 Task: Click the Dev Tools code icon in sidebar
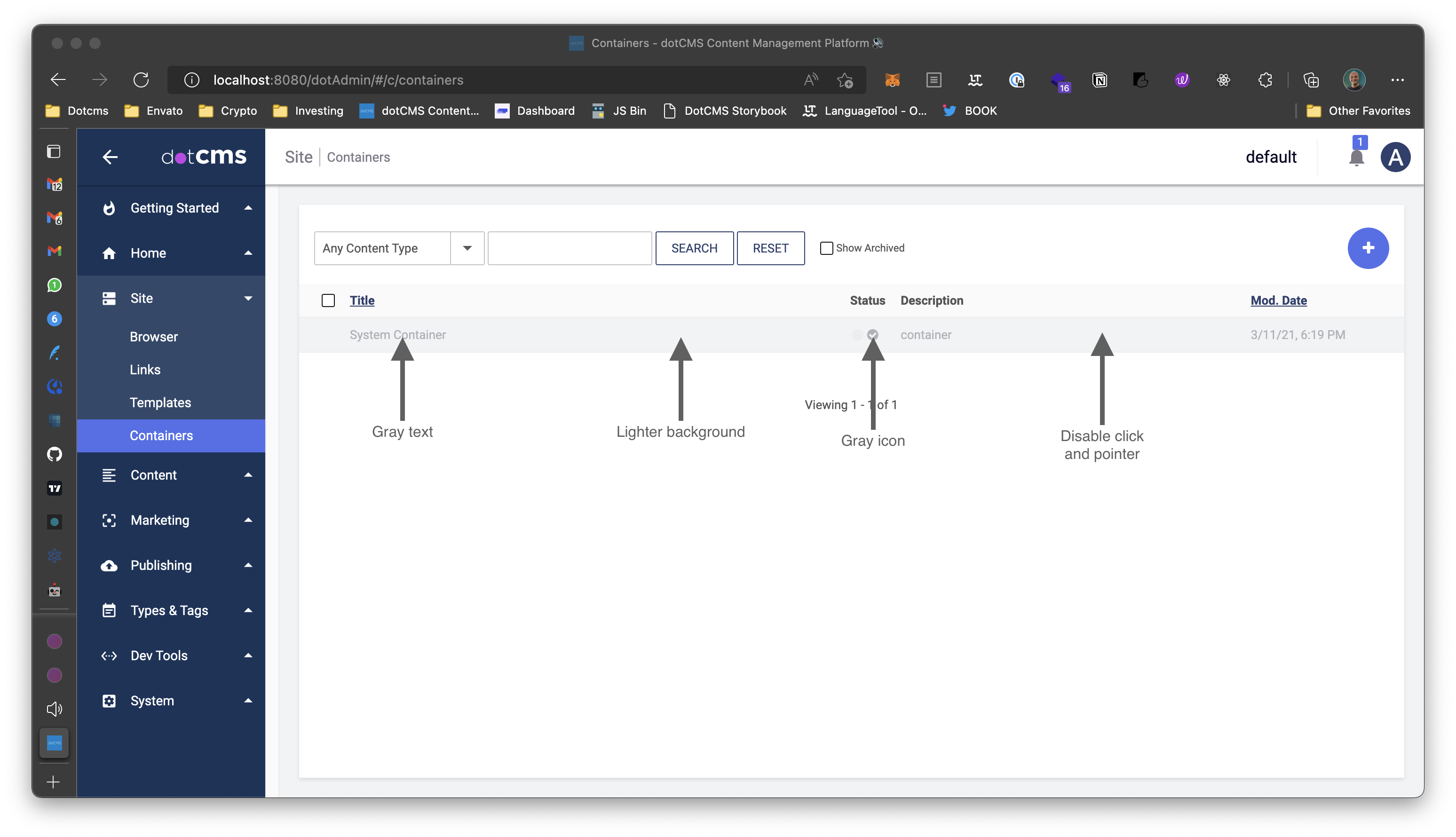[x=109, y=655]
